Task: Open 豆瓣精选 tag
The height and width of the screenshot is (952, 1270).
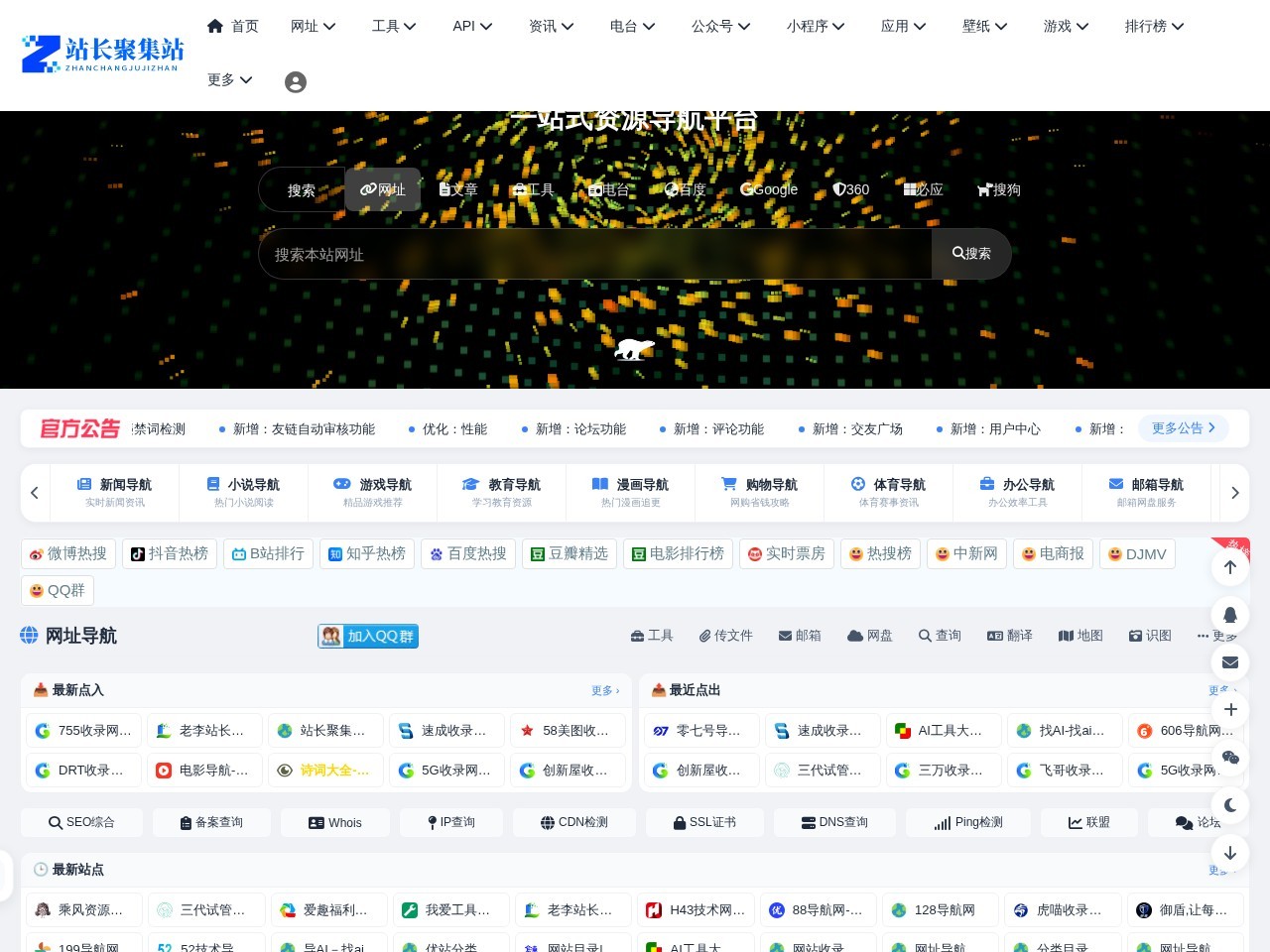Action: point(570,553)
